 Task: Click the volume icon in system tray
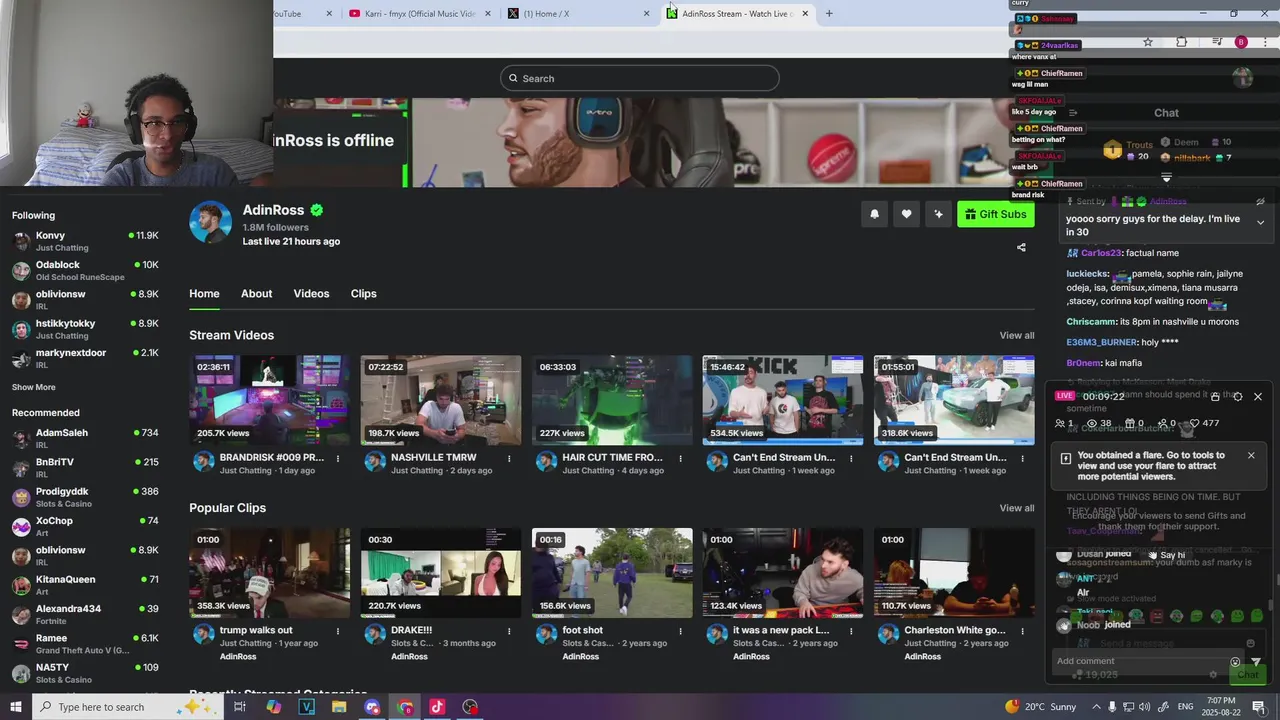1144,707
